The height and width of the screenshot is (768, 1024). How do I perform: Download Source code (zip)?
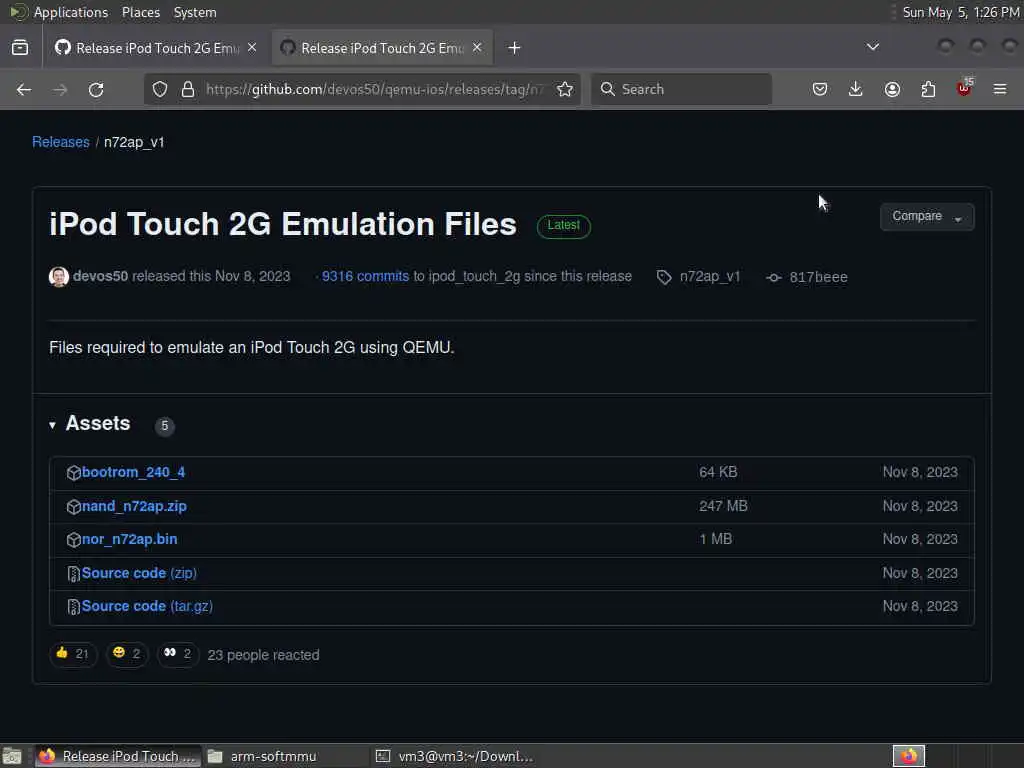coord(139,573)
